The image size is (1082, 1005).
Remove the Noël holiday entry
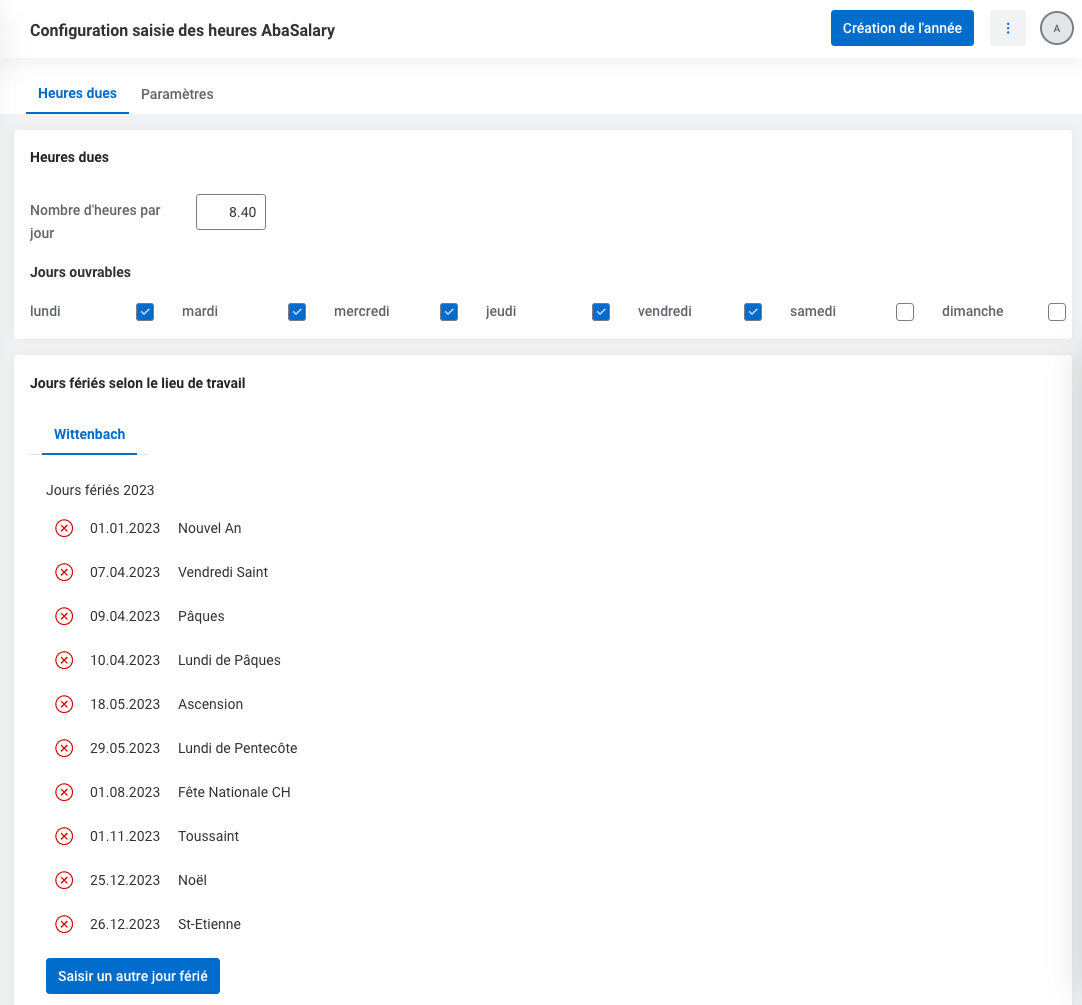pos(64,880)
